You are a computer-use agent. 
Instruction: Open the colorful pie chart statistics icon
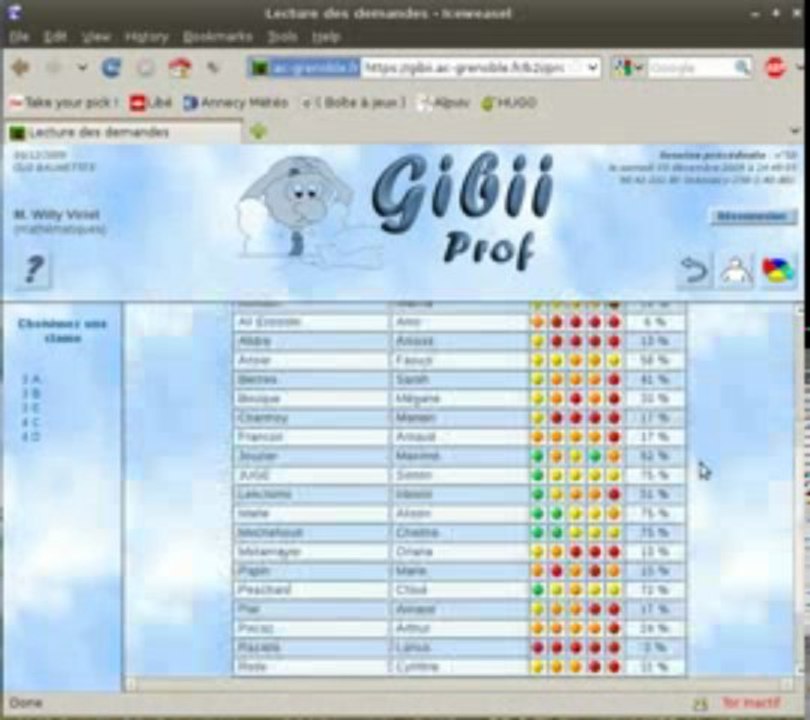(x=778, y=271)
